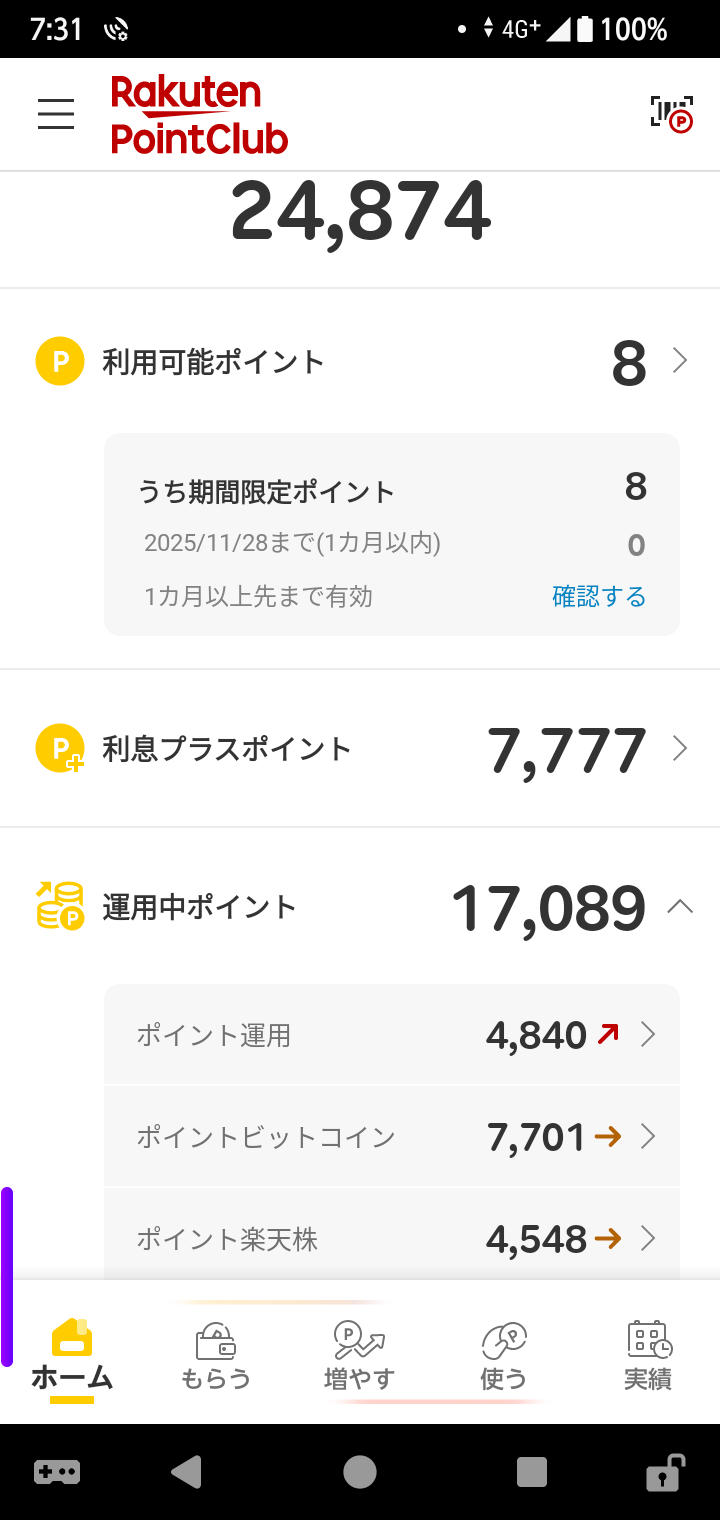Tap the unlock padlock icon
This screenshot has width=720, height=1520.
pyautogui.click(x=663, y=1472)
